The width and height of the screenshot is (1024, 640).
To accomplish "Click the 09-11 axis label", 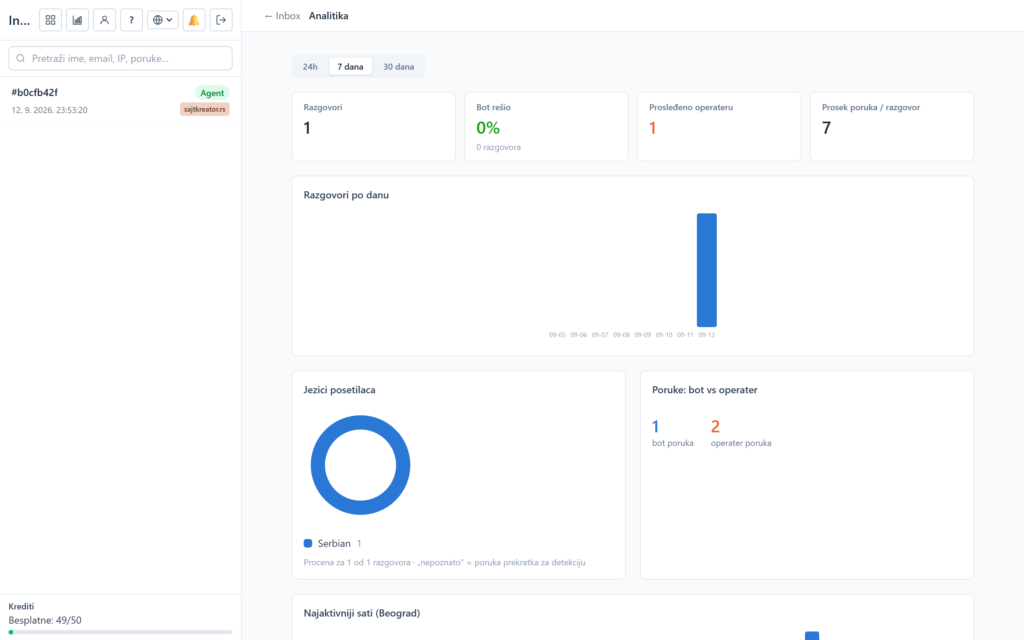I will tap(685, 334).
